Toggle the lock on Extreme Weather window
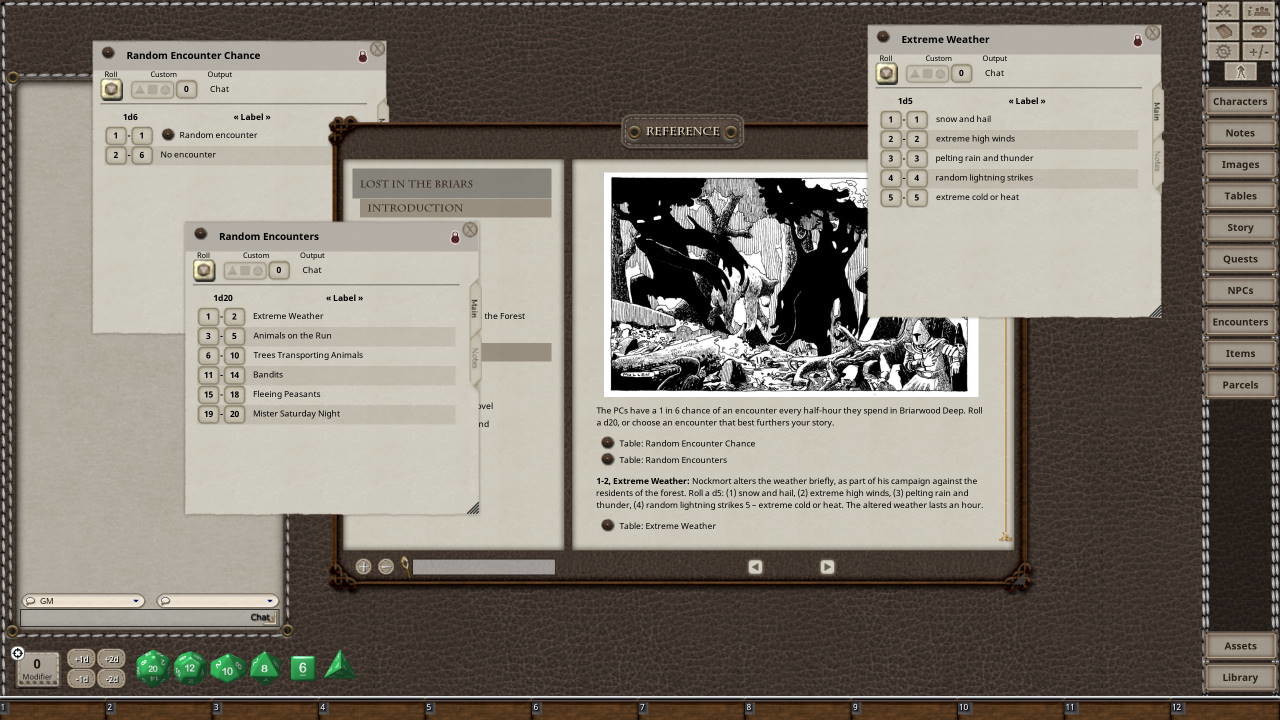 click(1137, 41)
